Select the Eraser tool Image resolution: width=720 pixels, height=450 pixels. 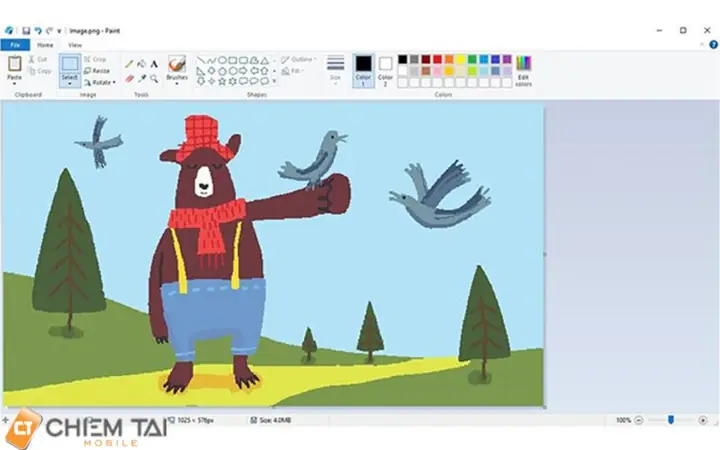pyautogui.click(x=129, y=79)
